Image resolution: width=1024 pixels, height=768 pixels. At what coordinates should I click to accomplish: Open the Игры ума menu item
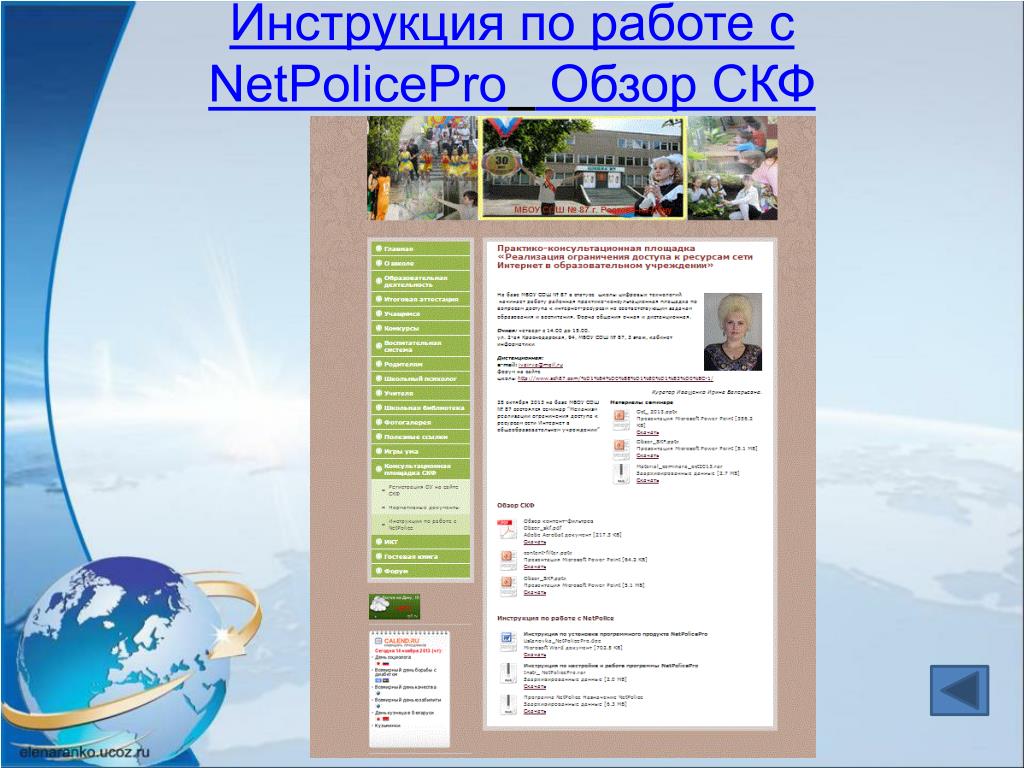(x=421, y=451)
